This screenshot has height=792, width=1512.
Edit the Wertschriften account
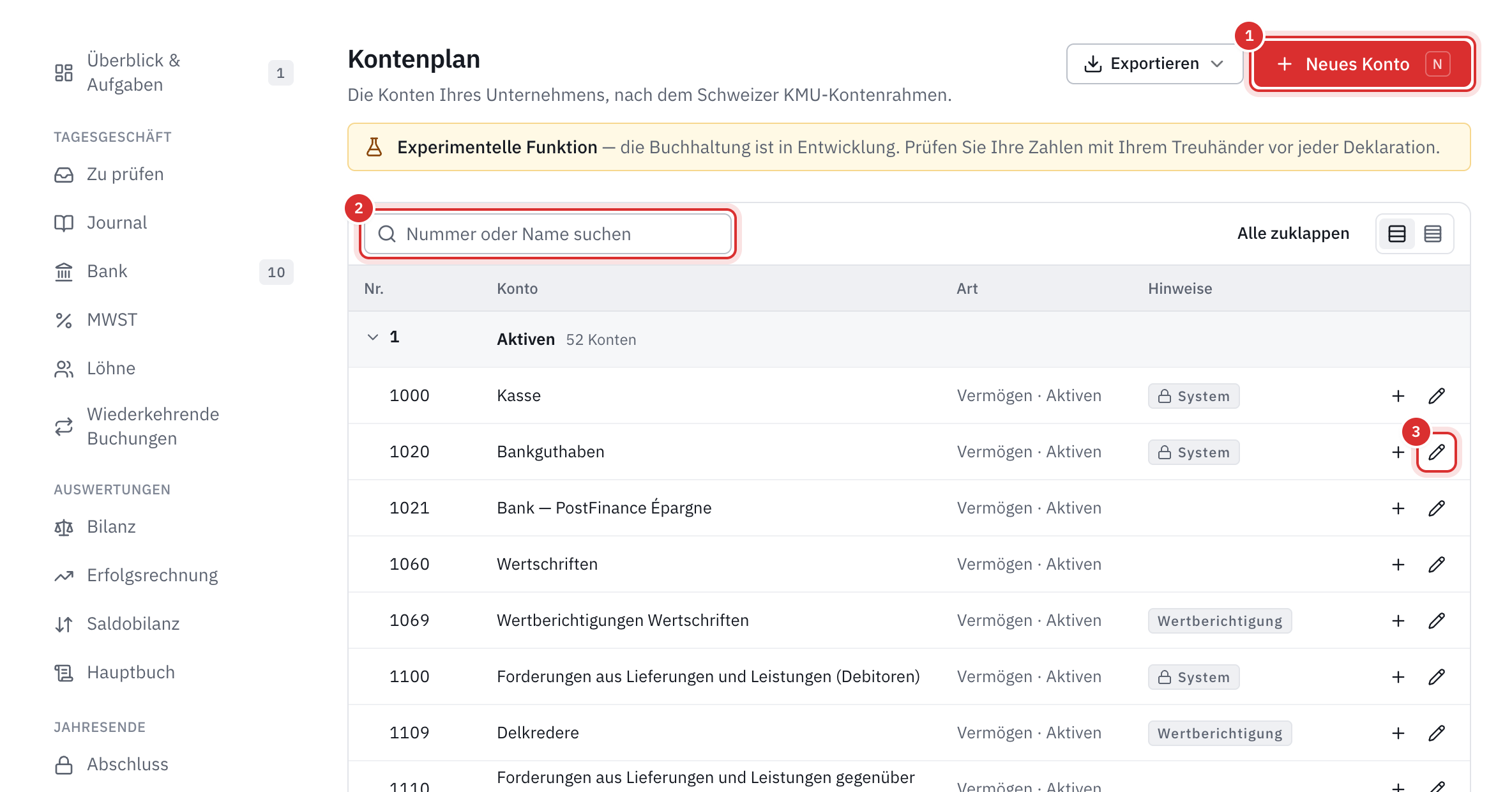[1437, 565]
